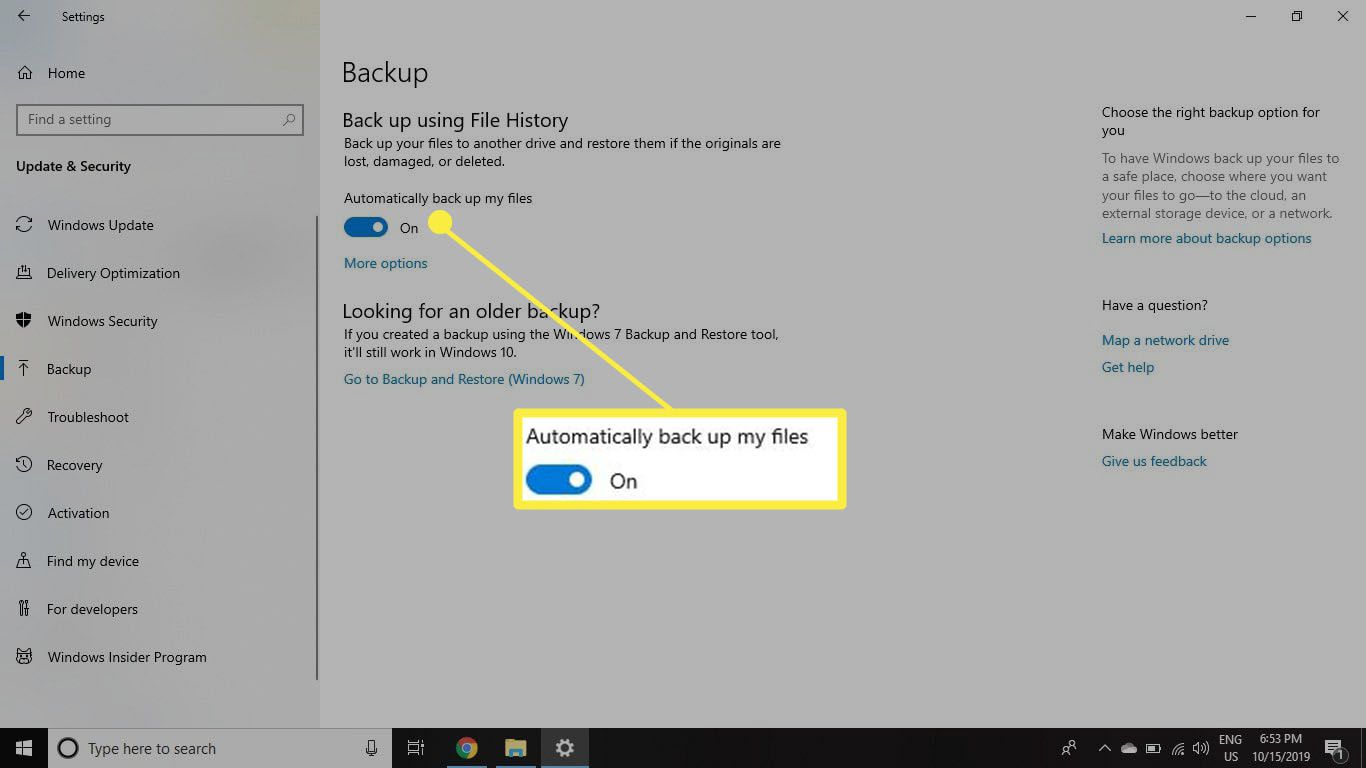Screen dimensions: 1366x768
Task: Select the Troubleshoot wrench icon
Action: point(25,417)
